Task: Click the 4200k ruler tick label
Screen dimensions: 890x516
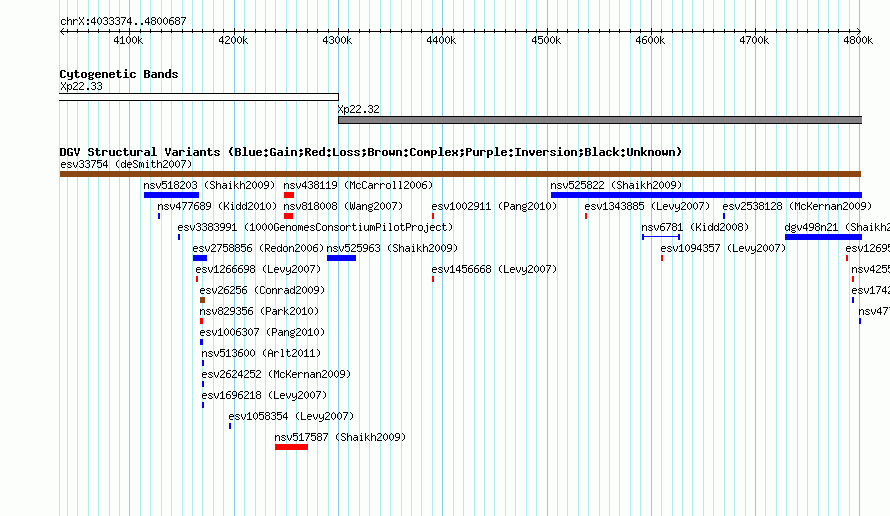Action: pos(233,40)
